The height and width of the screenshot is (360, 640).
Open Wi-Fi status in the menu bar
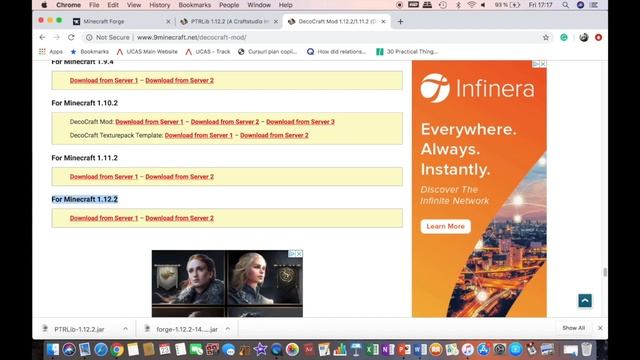[x=471, y=5]
